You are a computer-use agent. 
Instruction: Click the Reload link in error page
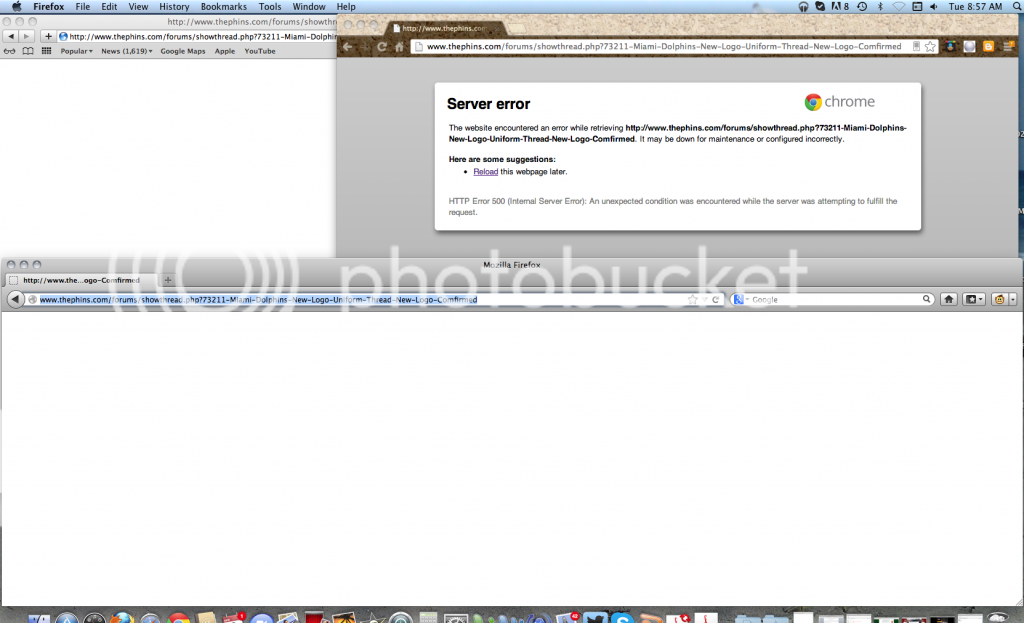[485, 172]
